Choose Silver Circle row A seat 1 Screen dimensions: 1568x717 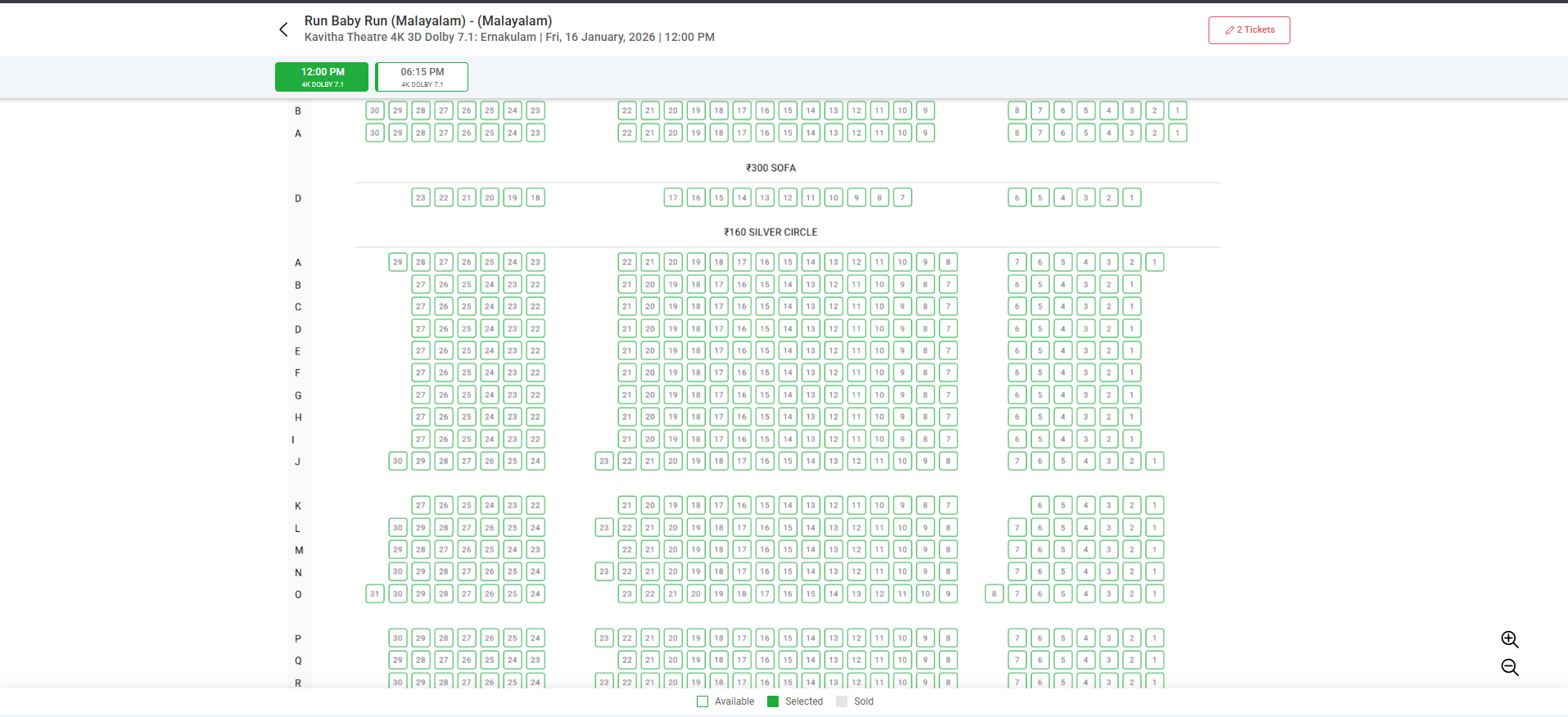[1155, 263]
